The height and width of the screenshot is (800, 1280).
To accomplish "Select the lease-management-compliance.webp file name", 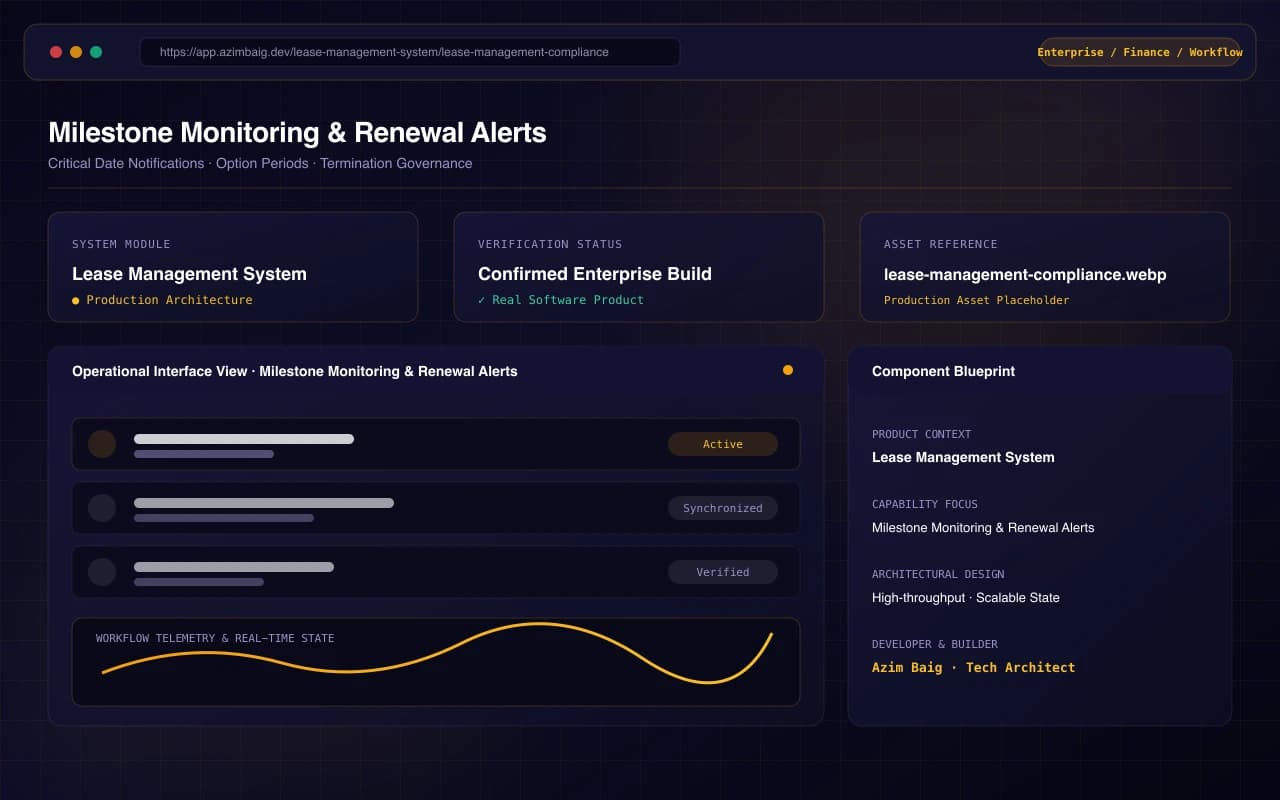I will click(x=1025, y=274).
